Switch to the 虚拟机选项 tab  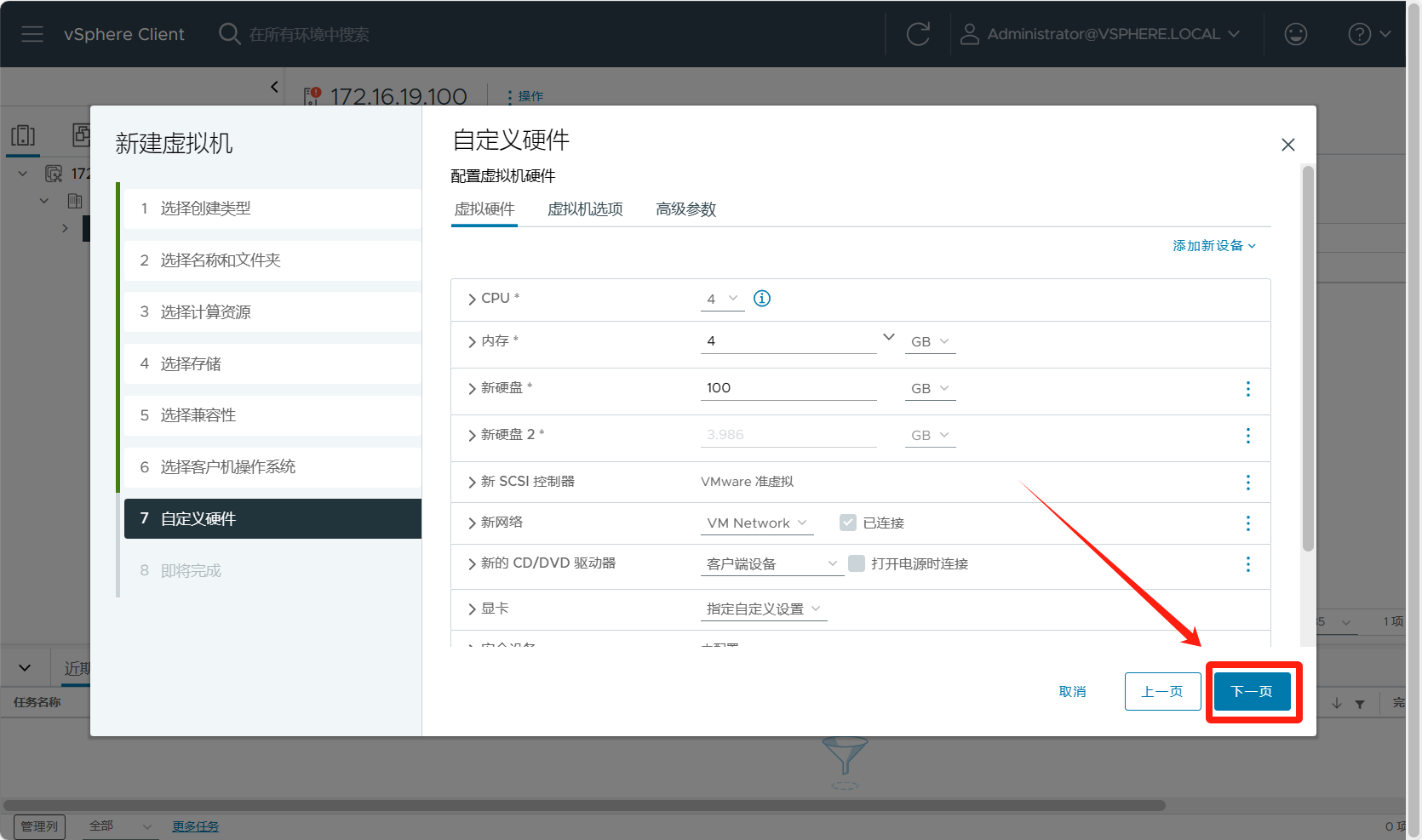point(585,209)
